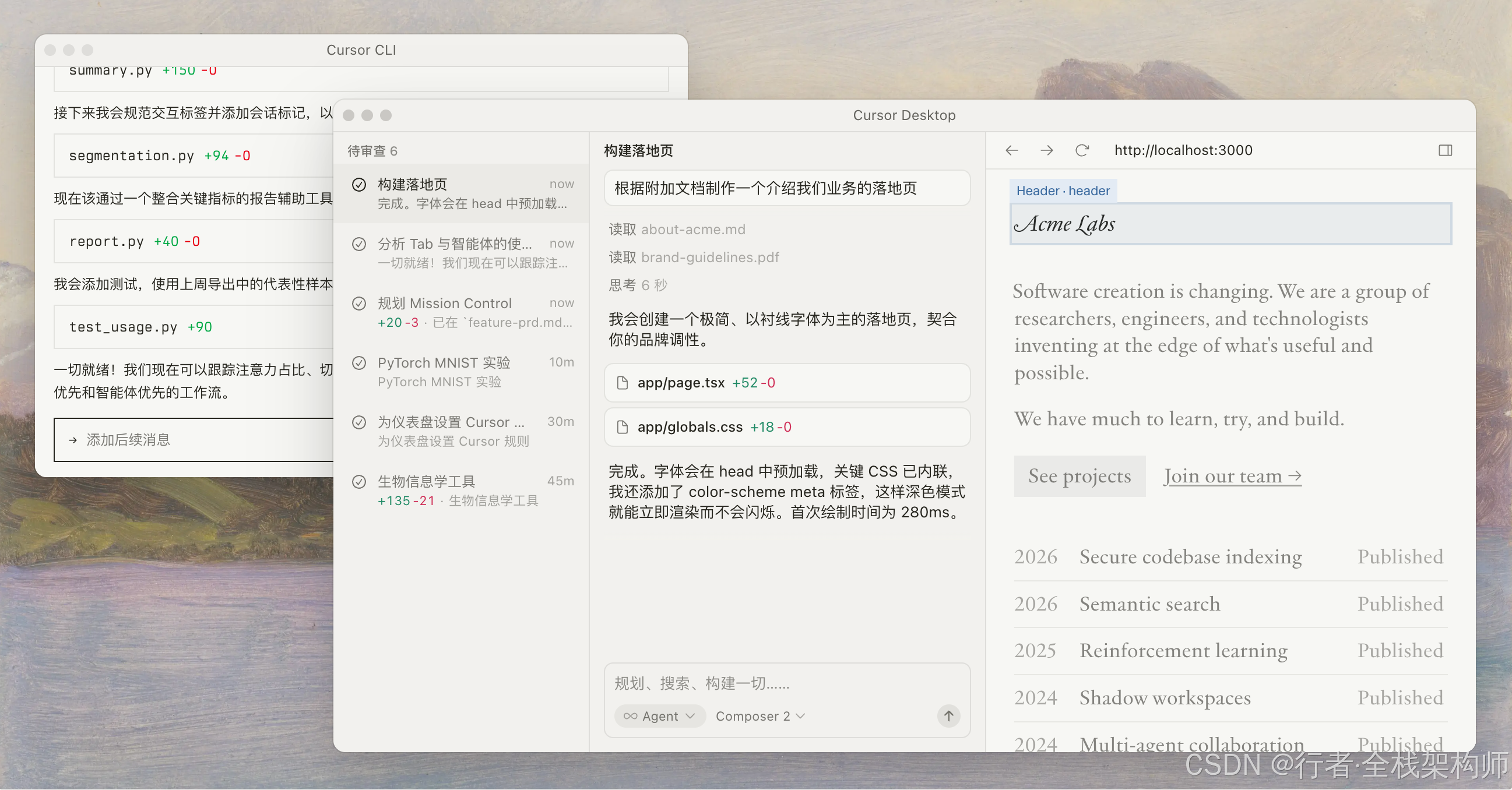Click the Shadow workspaces project row
Viewport: 1512px width, 790px height.
[1230, 698]
